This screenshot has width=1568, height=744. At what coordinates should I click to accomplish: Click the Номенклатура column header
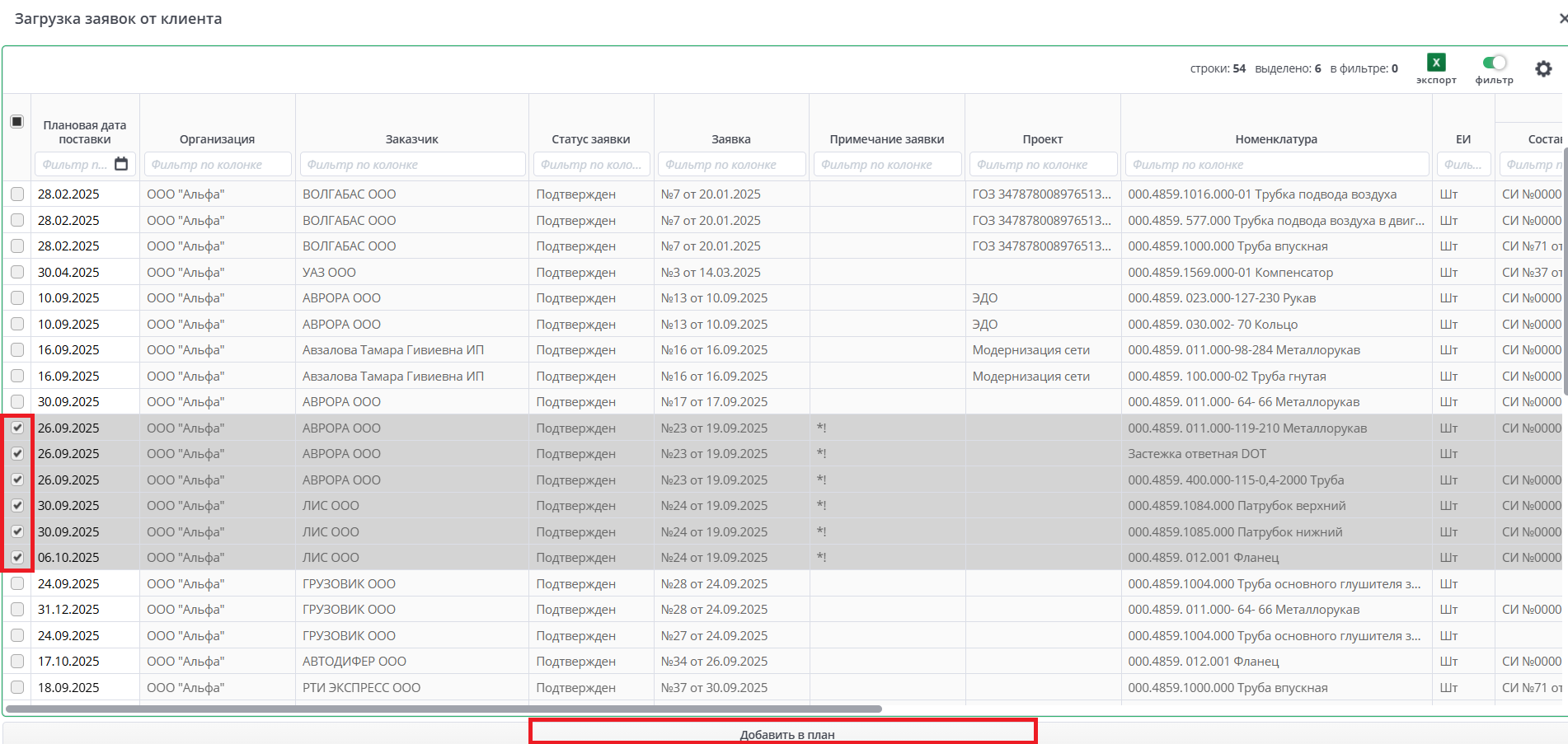click(1275, 139)
